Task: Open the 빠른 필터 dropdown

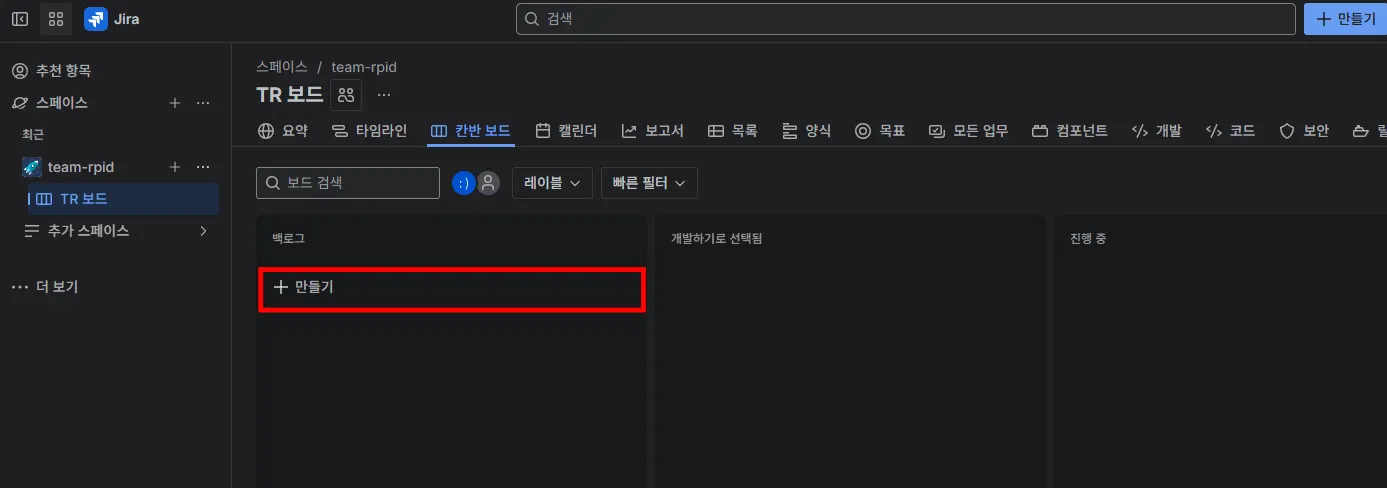Action: pos(649,183)
